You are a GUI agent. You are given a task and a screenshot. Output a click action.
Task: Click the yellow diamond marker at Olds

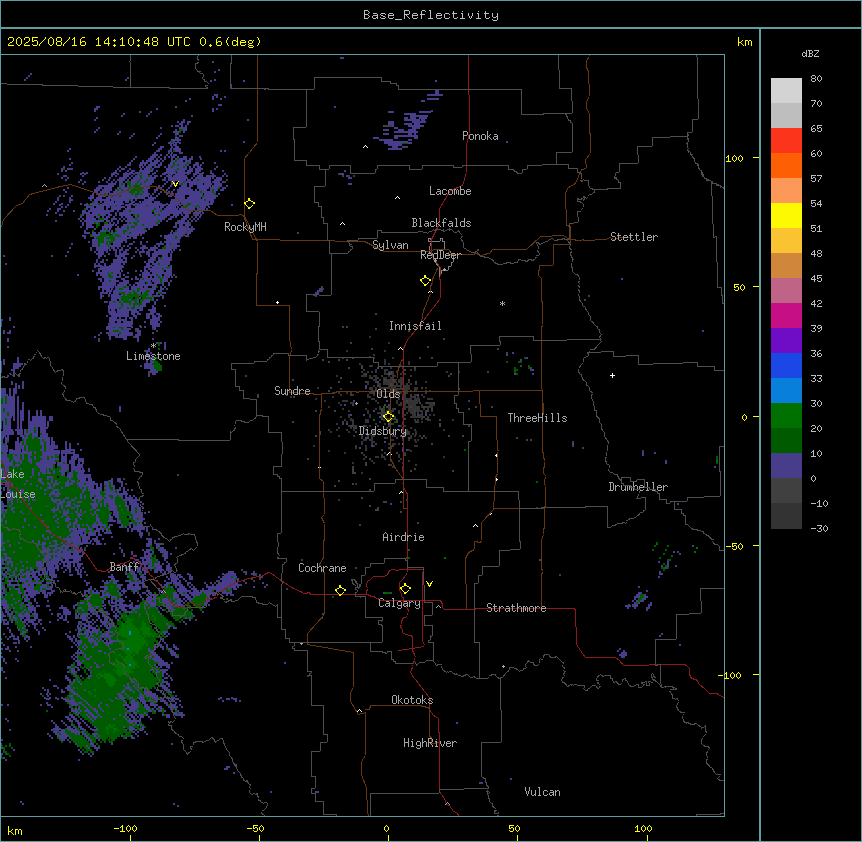[x=388, y=417]
